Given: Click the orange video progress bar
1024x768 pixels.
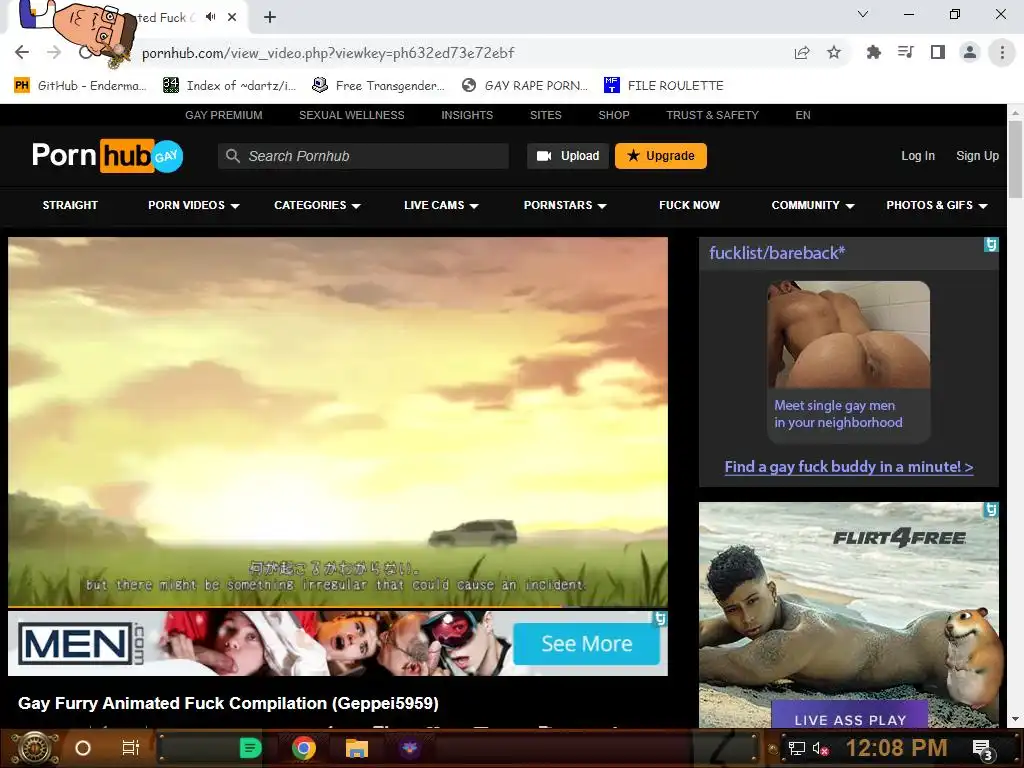Looking at the screenshot, I should (x=285, y=607).
